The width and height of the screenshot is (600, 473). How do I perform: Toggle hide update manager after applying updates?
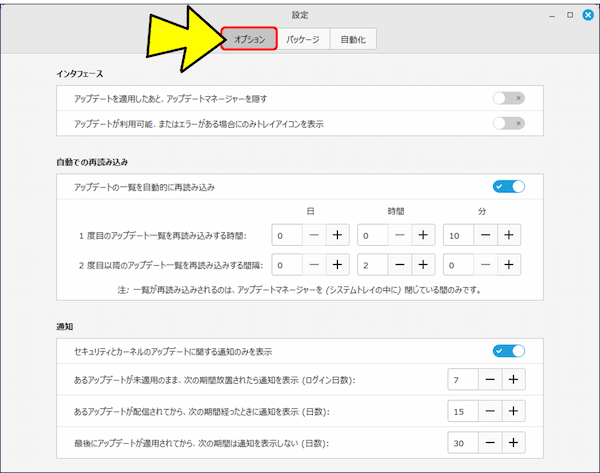[x=508, y=98]
